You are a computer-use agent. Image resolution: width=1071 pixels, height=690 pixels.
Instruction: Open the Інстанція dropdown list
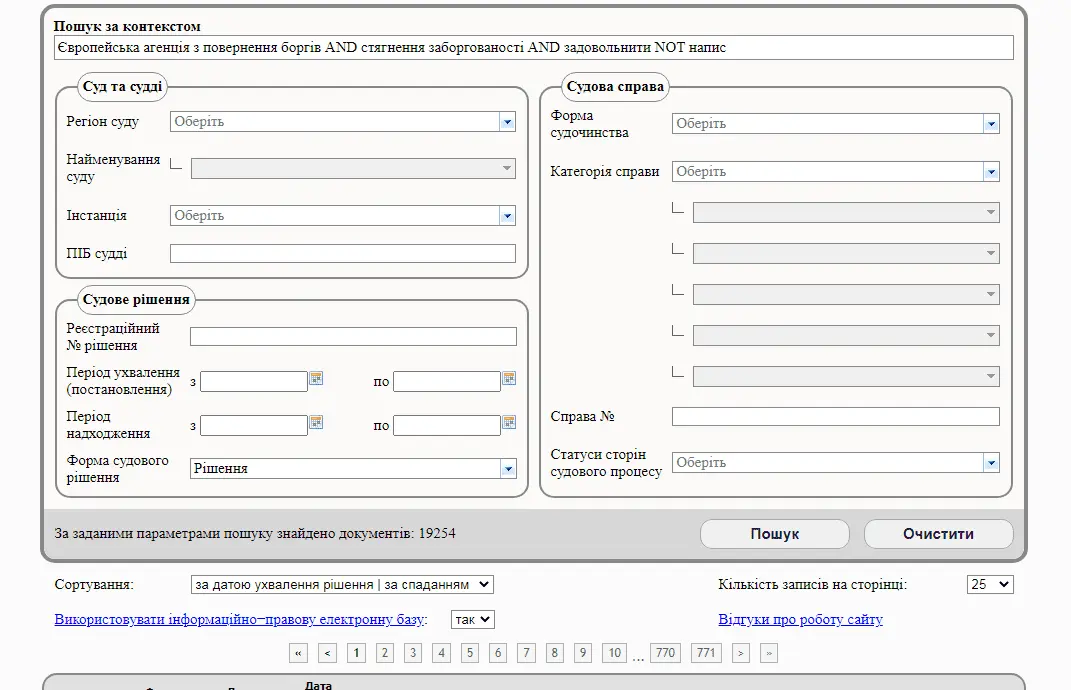[x=507, y=215]
